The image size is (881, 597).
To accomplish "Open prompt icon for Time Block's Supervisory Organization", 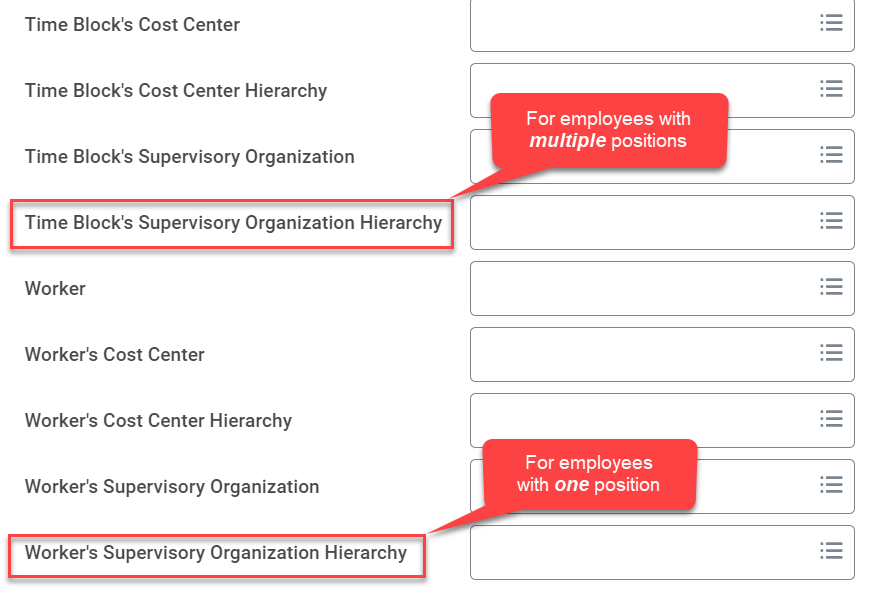I will (x=831, y=155).
